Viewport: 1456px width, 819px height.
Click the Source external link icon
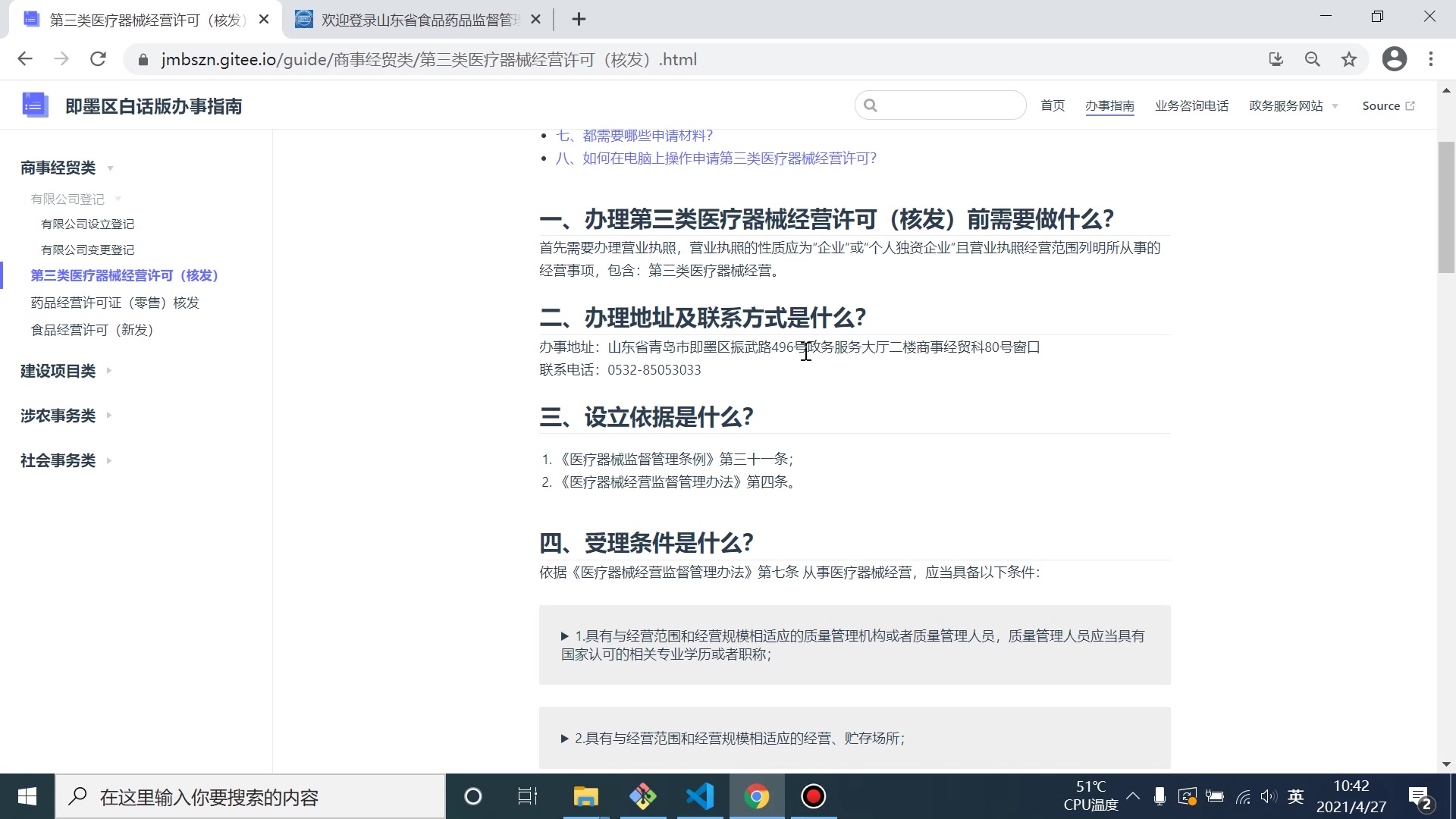tap(1410, 106)
